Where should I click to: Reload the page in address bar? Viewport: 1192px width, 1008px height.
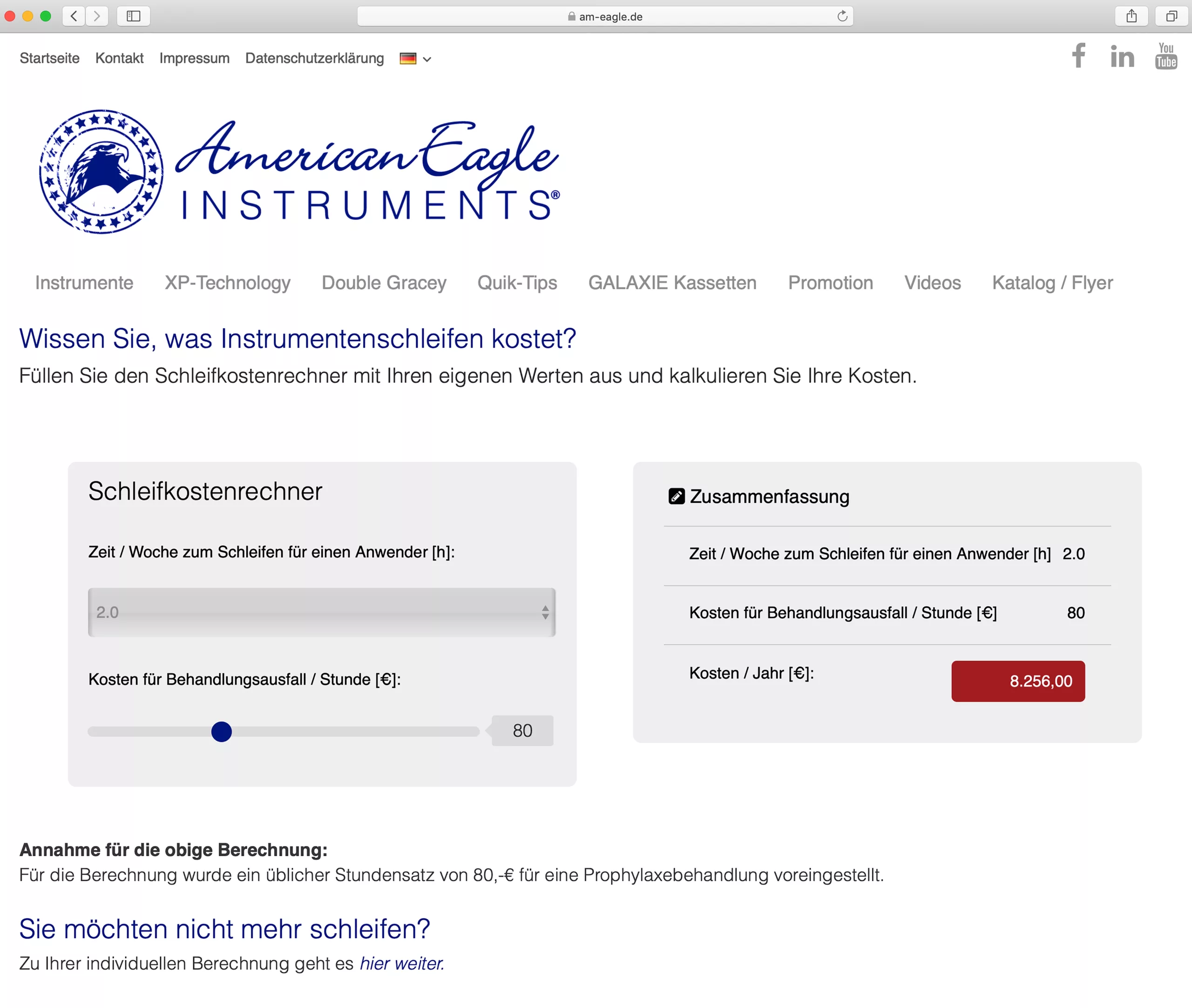coord(842,16)
